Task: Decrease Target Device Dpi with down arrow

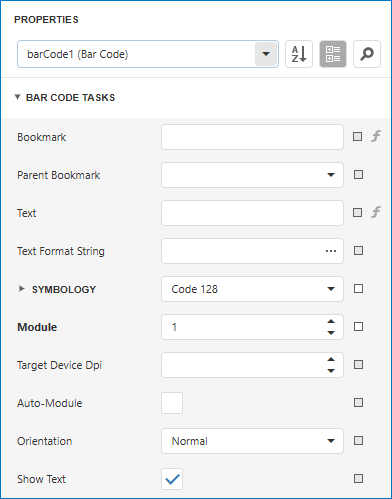Action: (331, 371)
